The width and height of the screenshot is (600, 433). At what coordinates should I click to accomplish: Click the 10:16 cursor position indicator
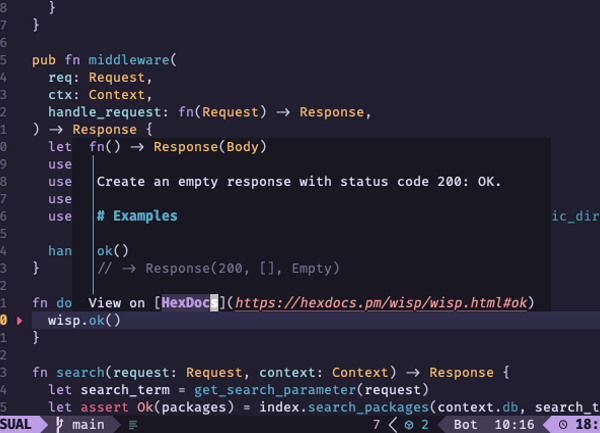point(513,425)
